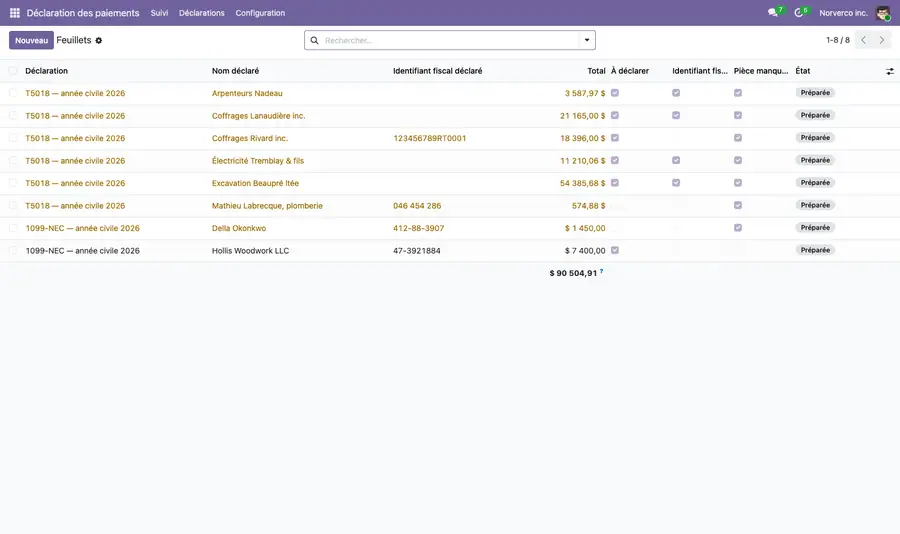Click the magnifier search icon
Image resolution: width=900 pixels, height=534 pixels.
pyautogui.click(x=315, y=40)
